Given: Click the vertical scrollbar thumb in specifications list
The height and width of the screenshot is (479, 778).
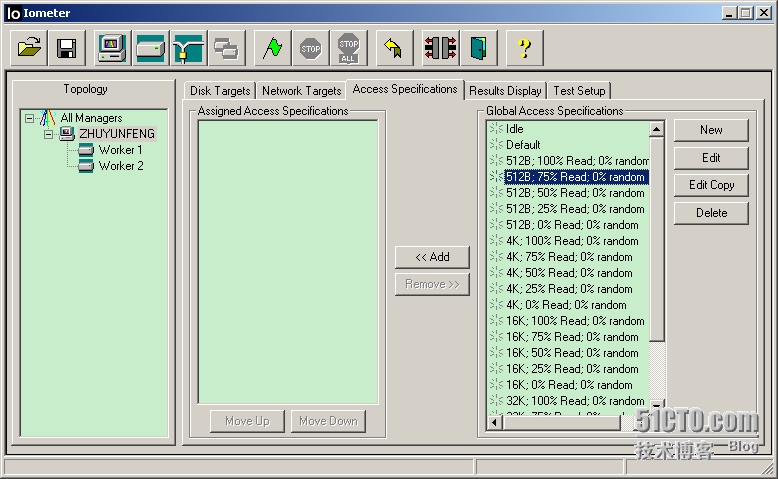Looking at the screenshot, I should [x=656, y=239].
